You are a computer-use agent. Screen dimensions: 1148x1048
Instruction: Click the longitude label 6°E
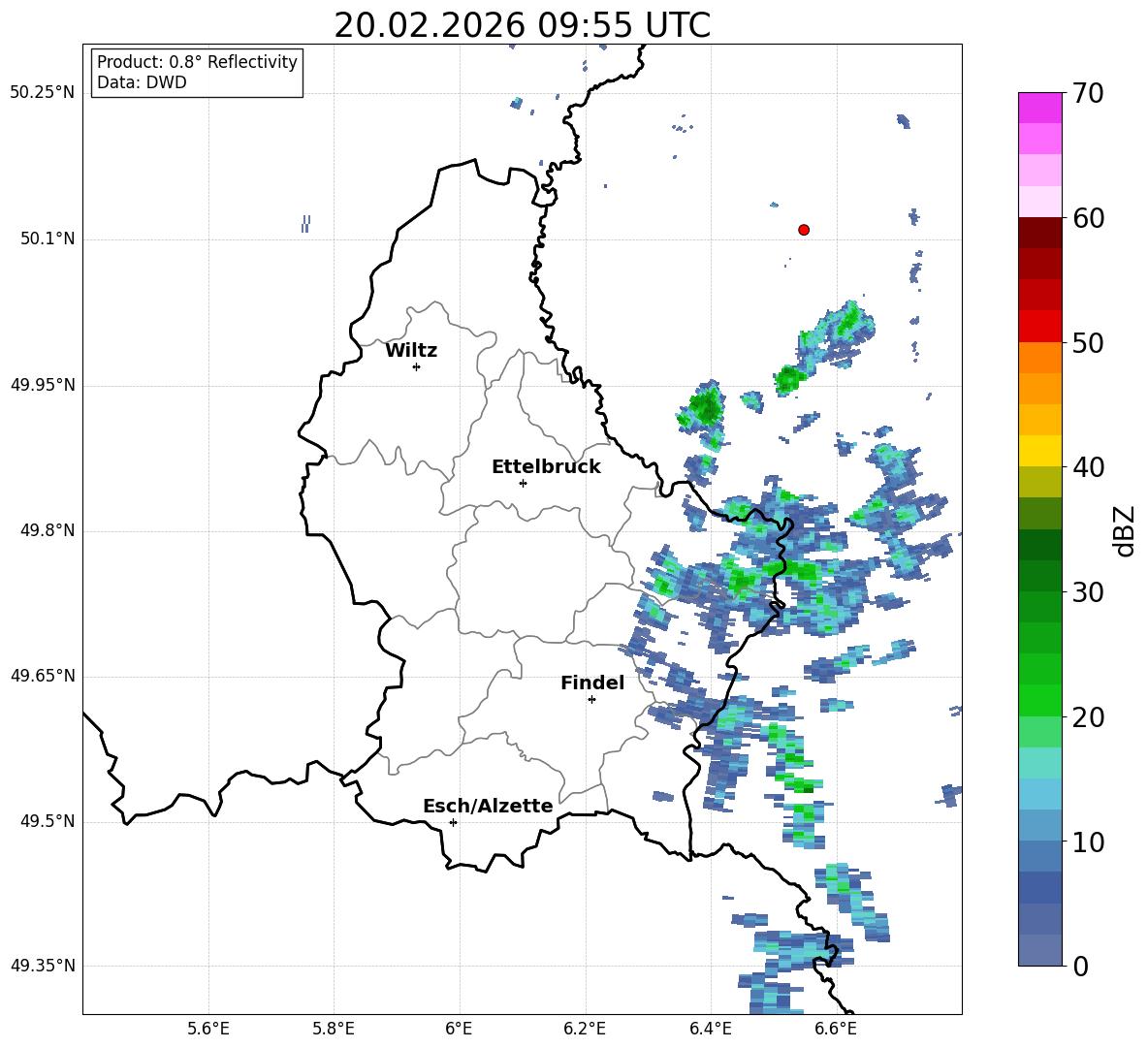459,1030
